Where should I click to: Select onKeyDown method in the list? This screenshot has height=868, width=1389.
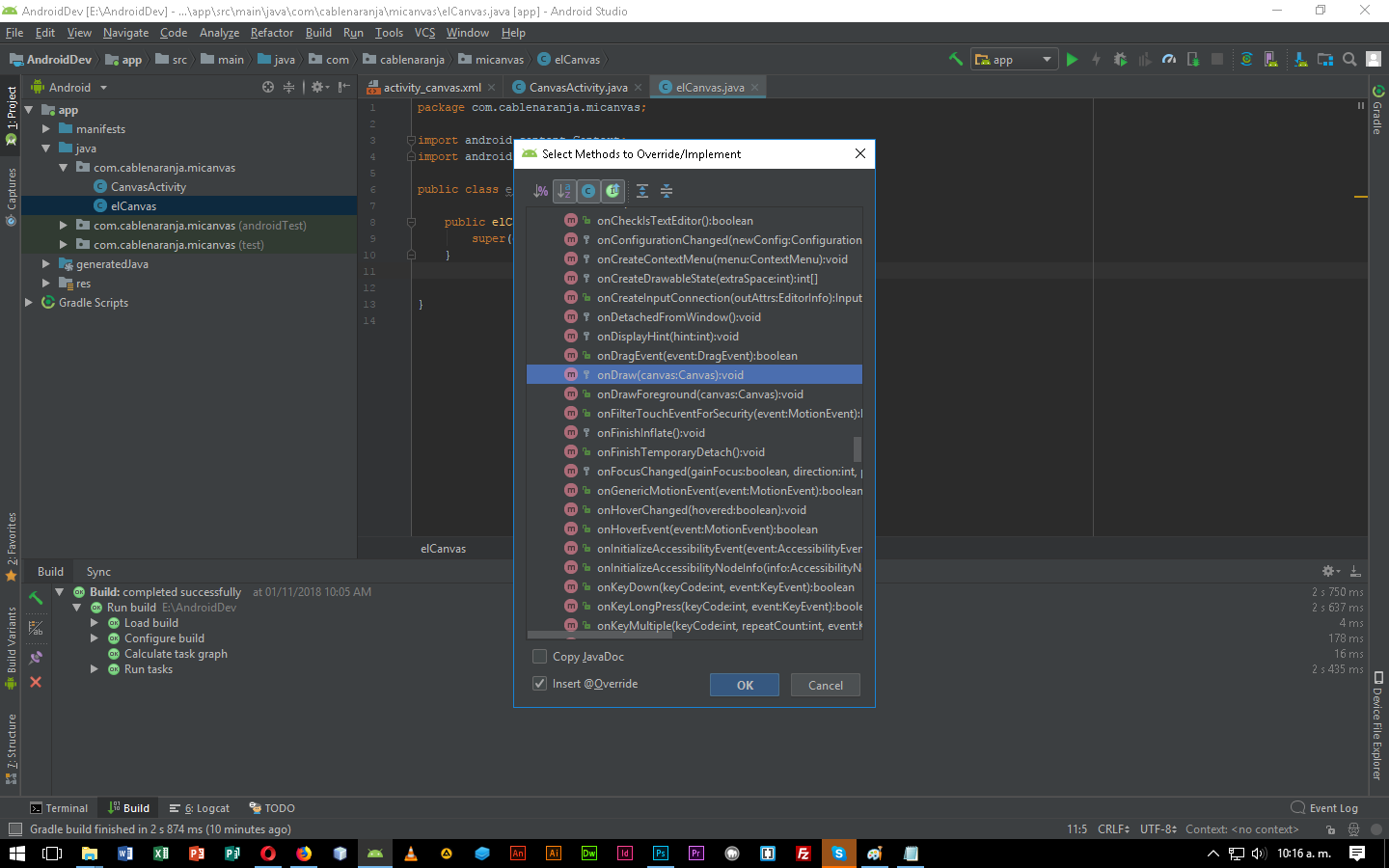pyautogui.click(x=694, y=587)
